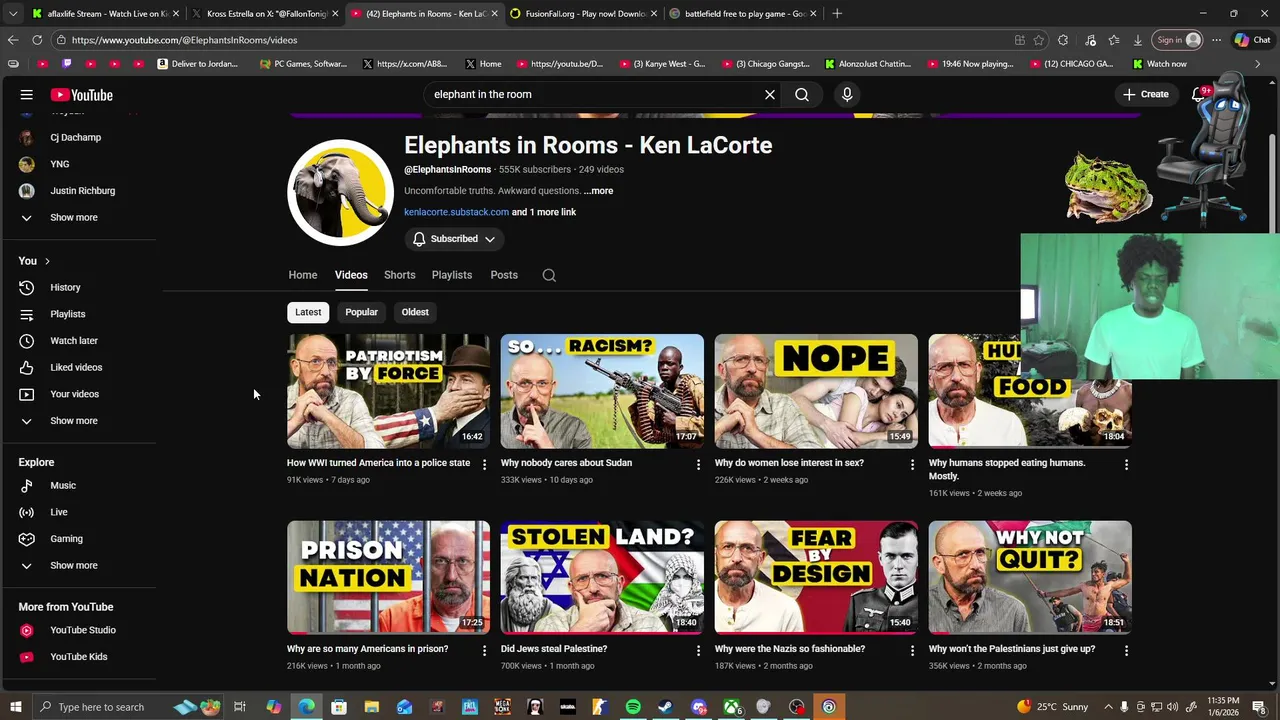The image size is (1280, 720).
Task: Switch to channel Playlists tab
Action: pos(452,275)
